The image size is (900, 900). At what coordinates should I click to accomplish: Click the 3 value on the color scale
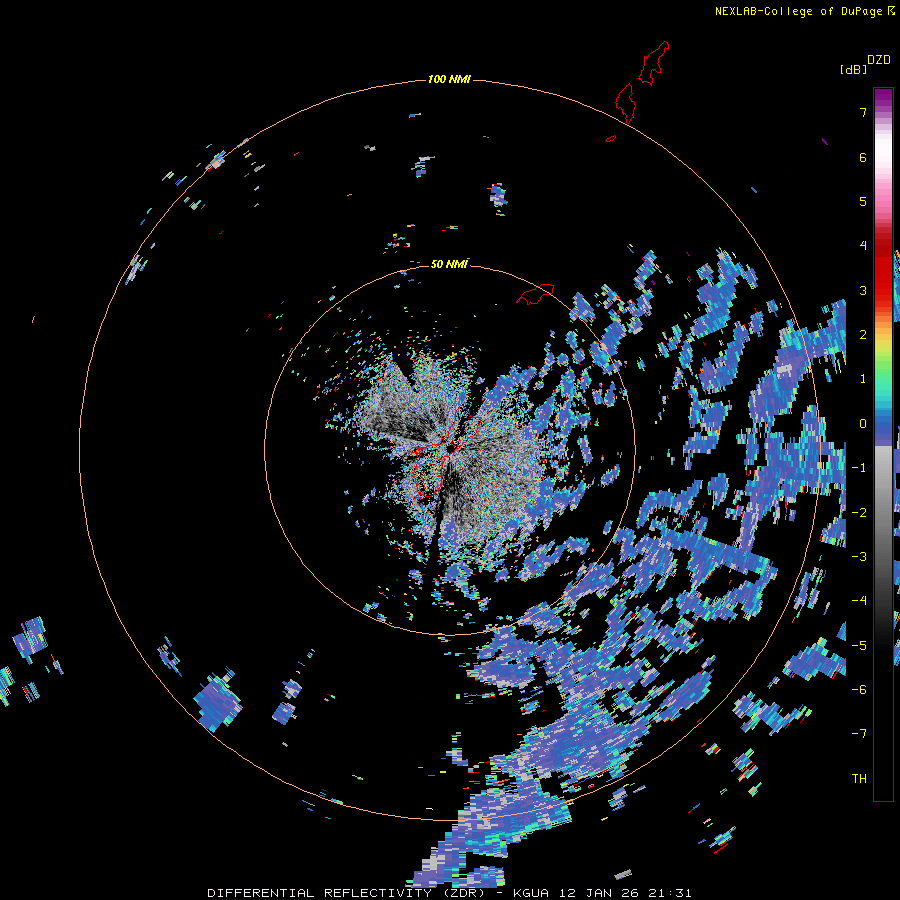[863, 290]
